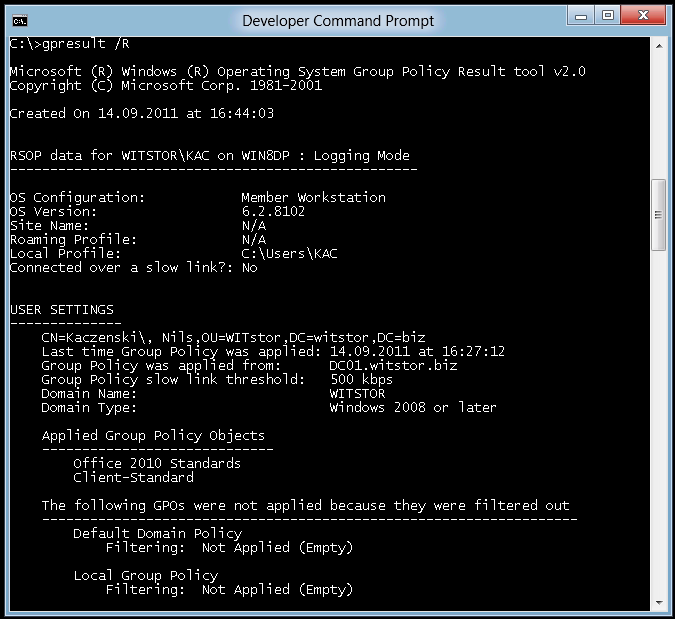675x619 pixels.
Task: Click the 'Member Workstation' value
Action: click(x=313, y=198)
